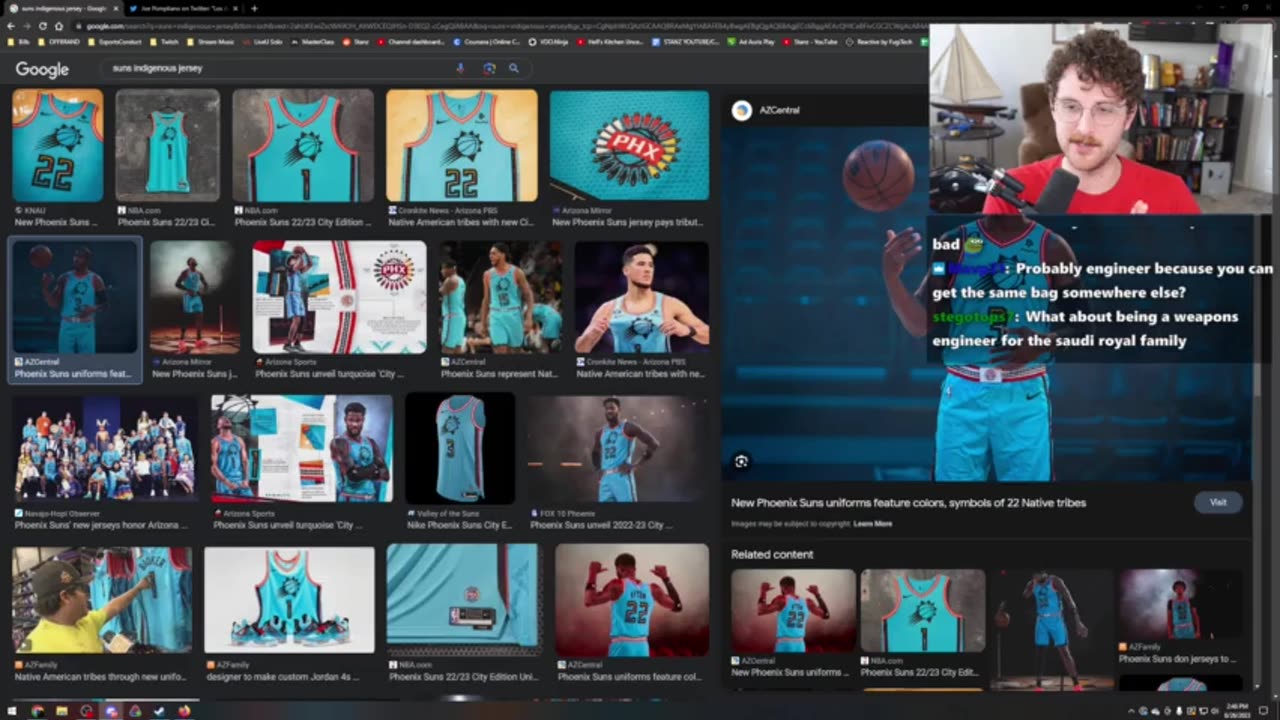This screenshot has width=1280, height=720.
Task: Open Firefox from the taskbar
Action: [184, 711]
